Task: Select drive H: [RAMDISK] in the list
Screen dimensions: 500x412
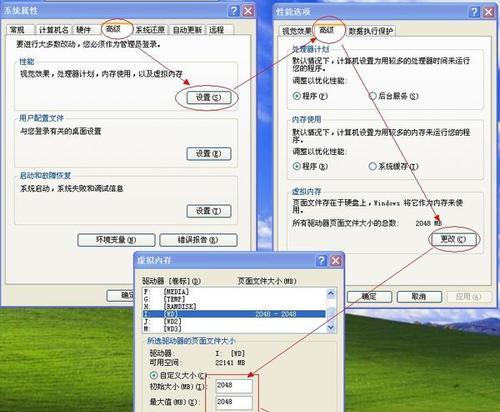Action: tap(234, 306)
